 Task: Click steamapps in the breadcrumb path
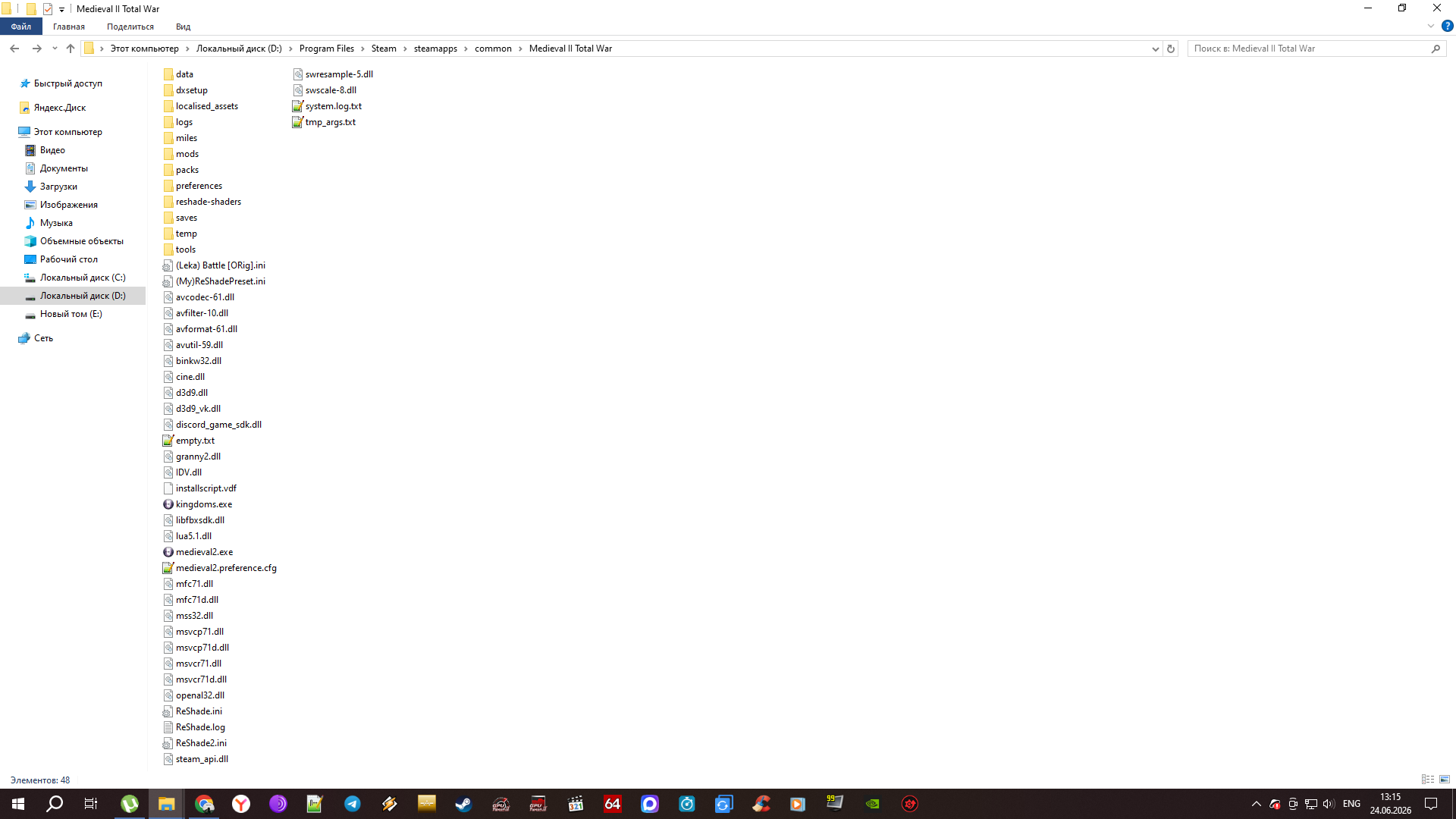[435, 49]
